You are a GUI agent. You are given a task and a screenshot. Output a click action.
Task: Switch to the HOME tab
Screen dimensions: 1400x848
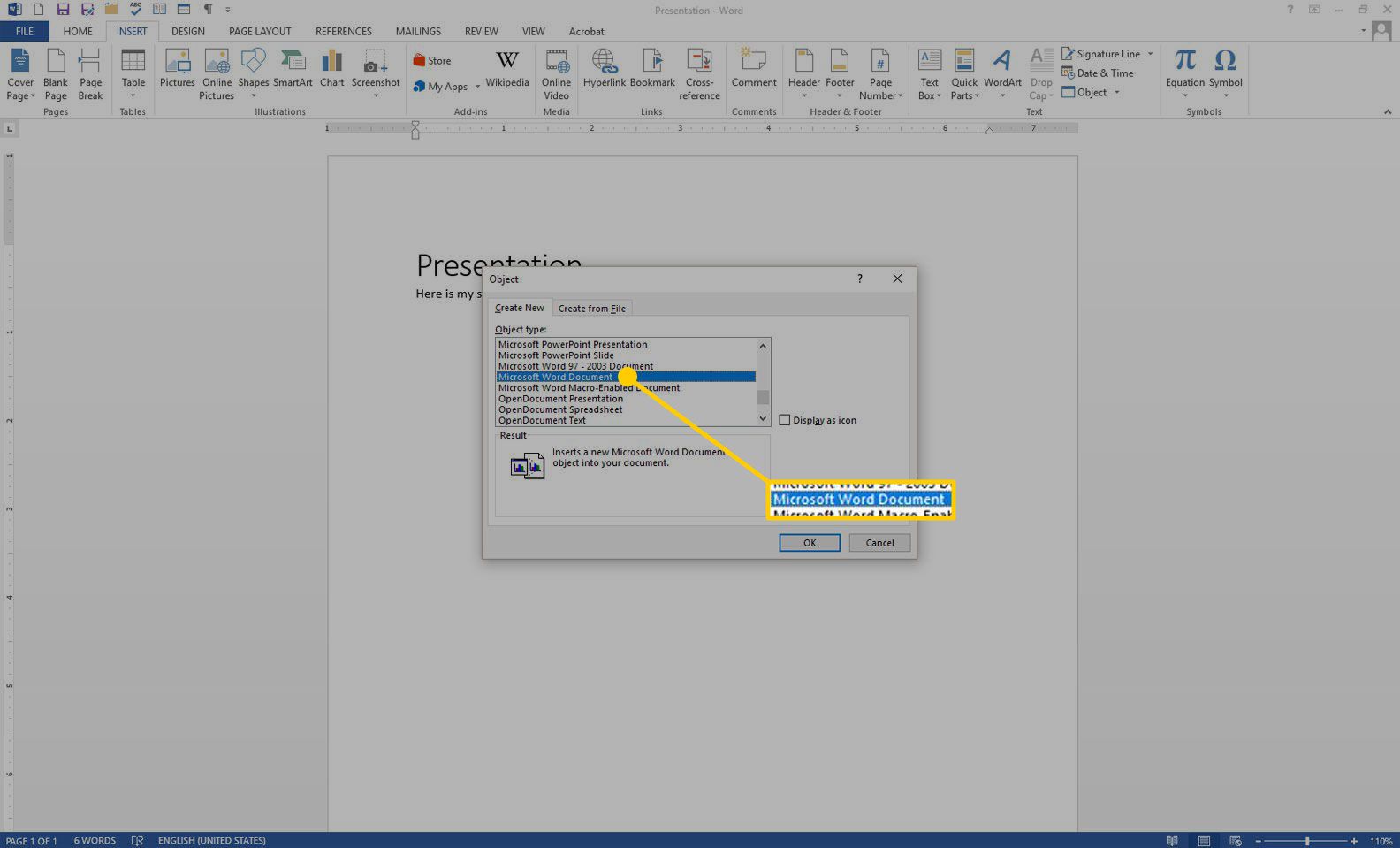pyautogui.click(x=78, y=31)
